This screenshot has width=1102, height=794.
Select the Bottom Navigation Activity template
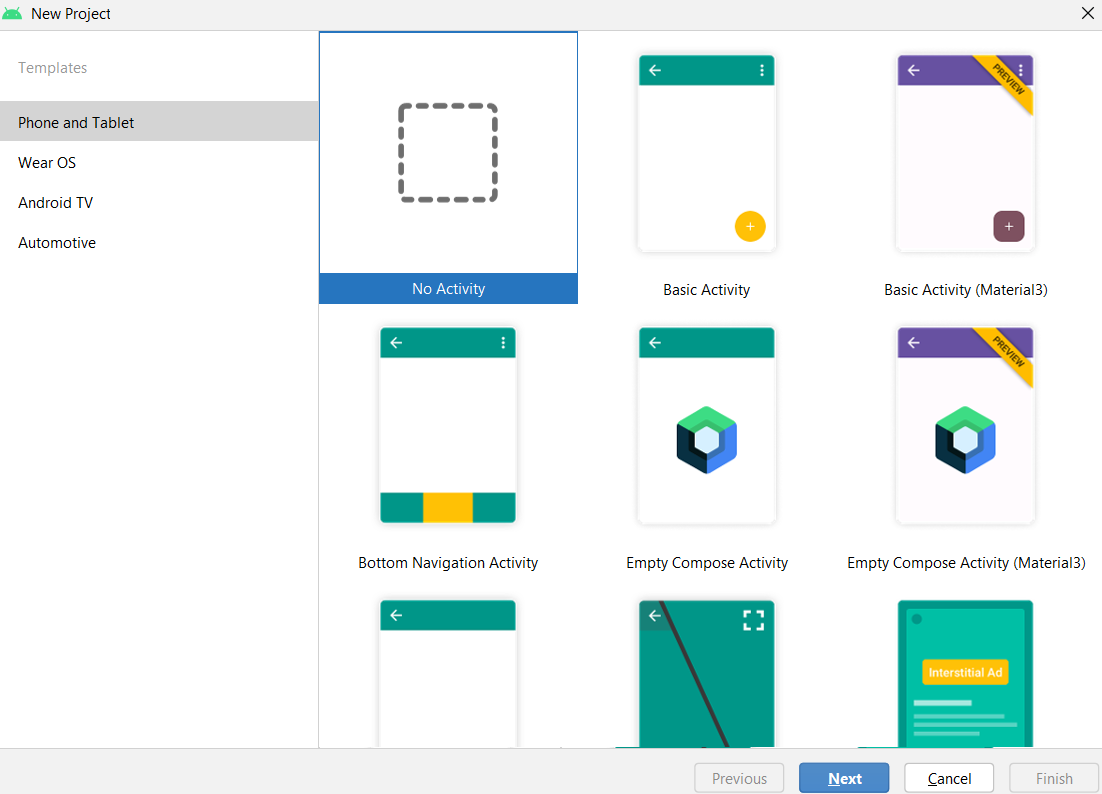[448, 425]
